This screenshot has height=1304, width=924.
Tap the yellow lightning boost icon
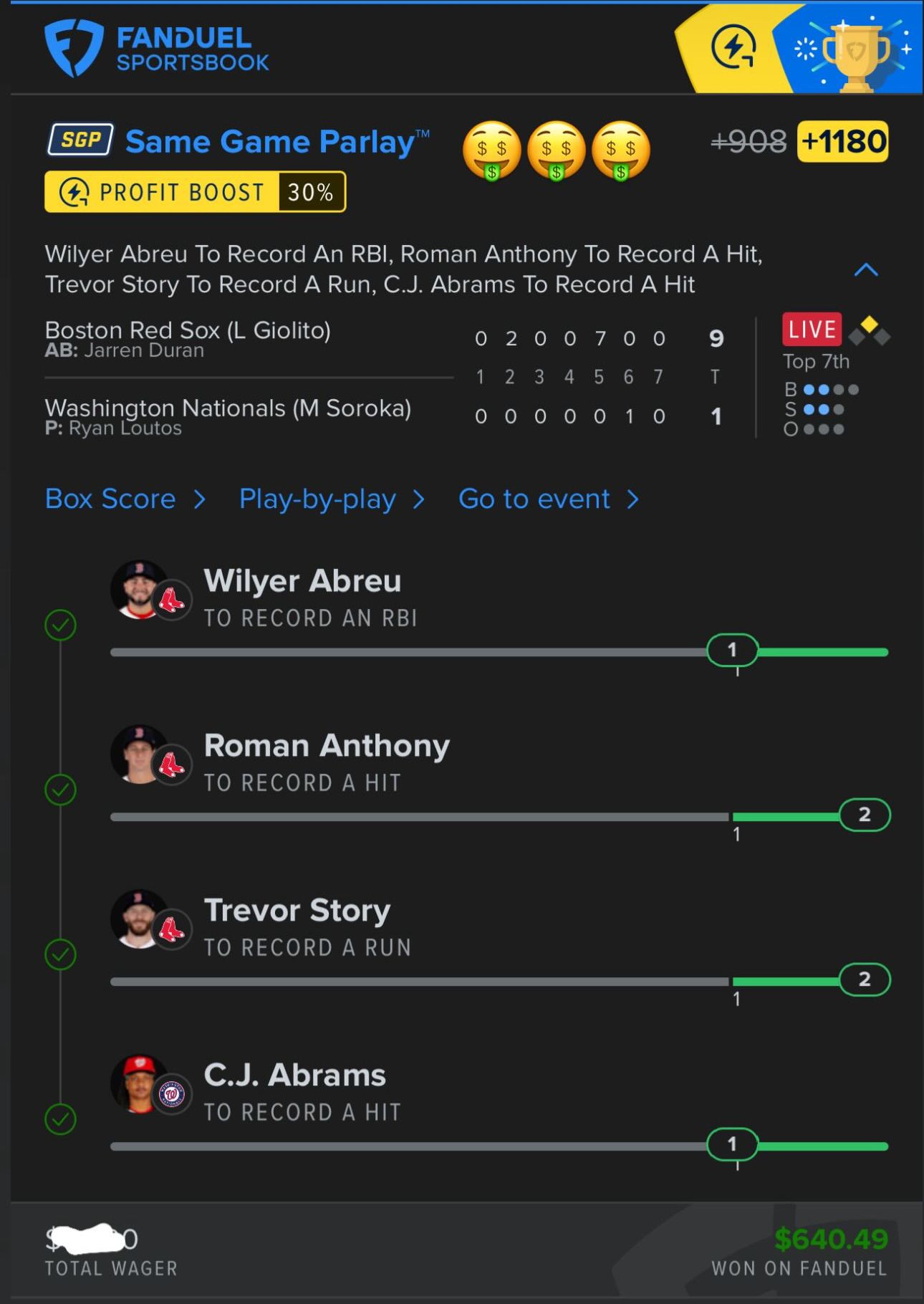coord(733,48)
